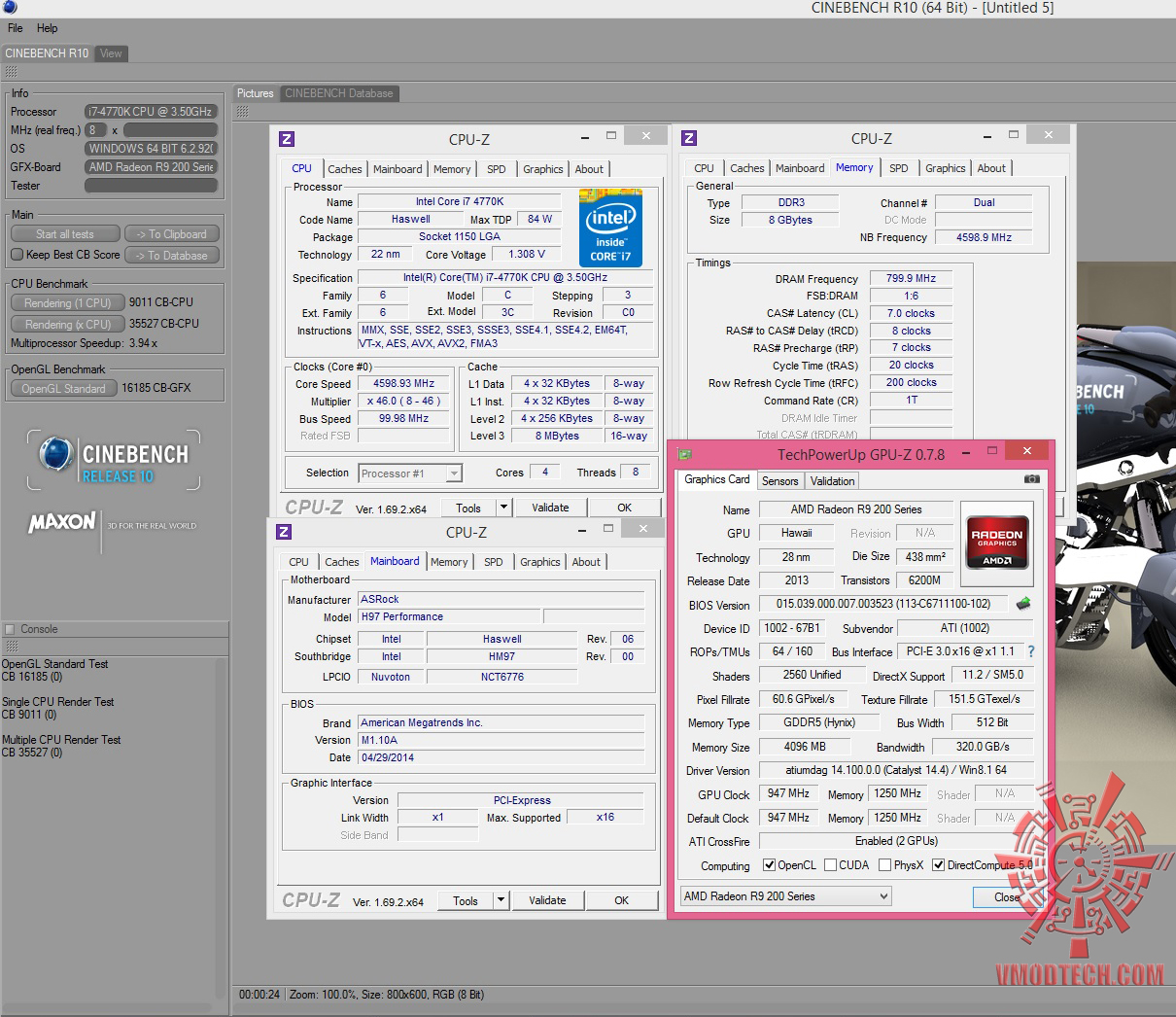
Task: Click the 35527 CB-CPU score
Action: click(163, 324)
